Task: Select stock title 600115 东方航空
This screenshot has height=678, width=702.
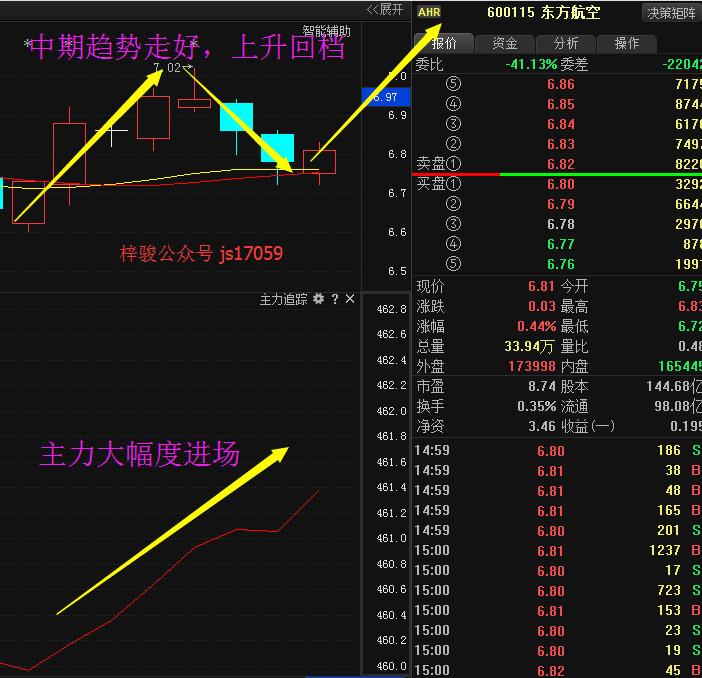Action: tap(544, 13)
